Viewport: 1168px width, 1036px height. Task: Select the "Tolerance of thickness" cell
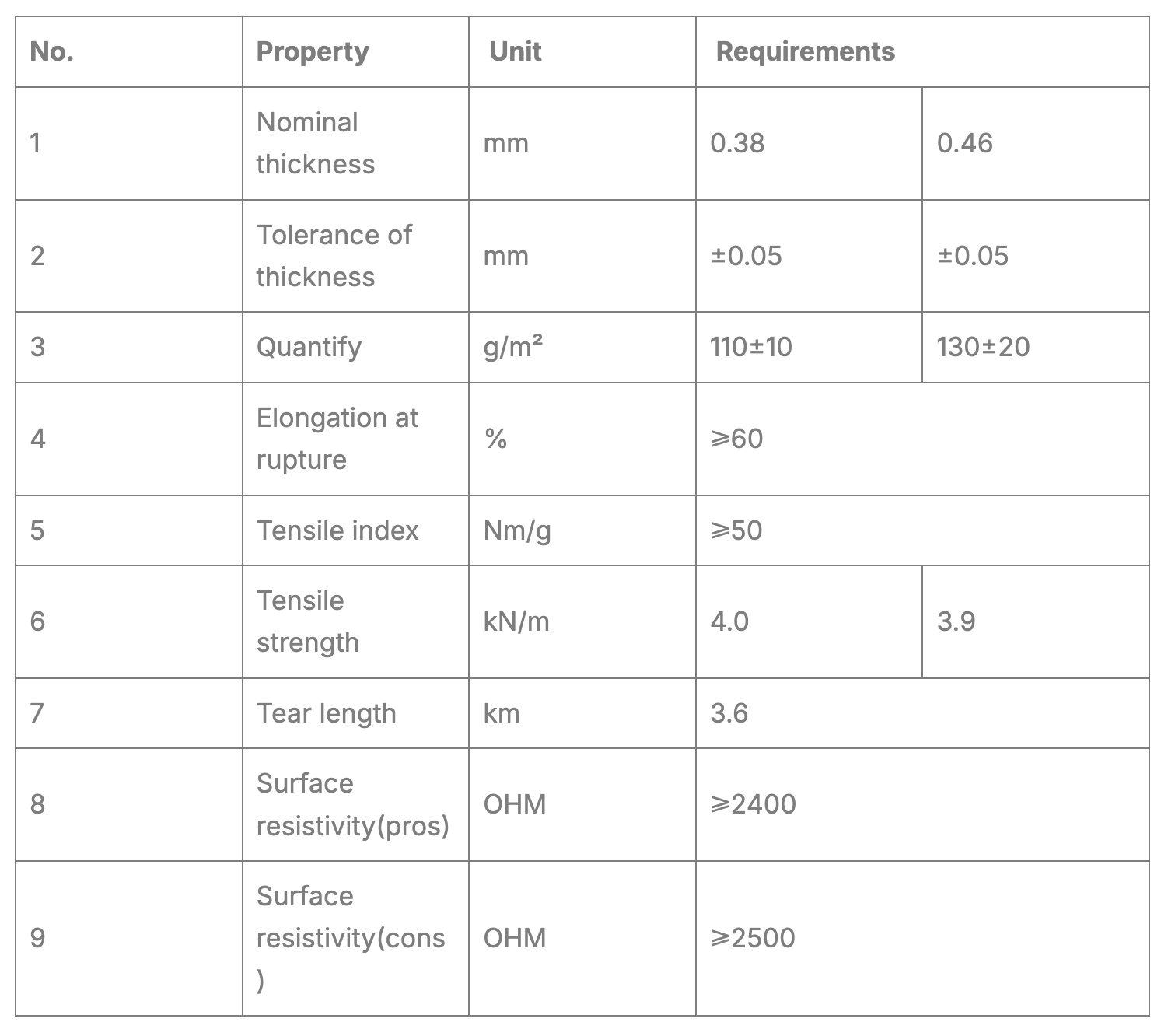point(334,256)
